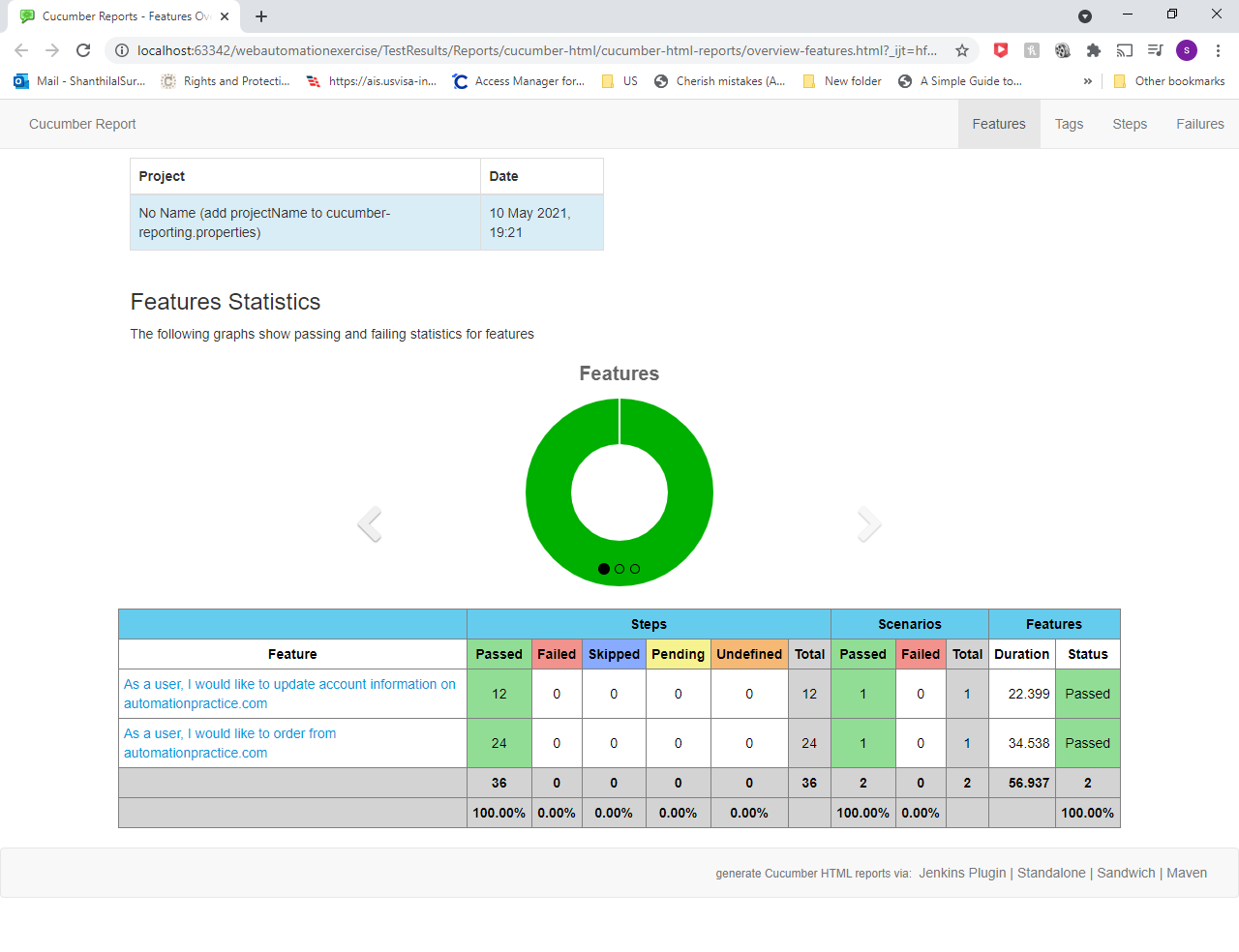
Task: Click the Cast icon in the toolbar
Action: (x=1125, y=49)
